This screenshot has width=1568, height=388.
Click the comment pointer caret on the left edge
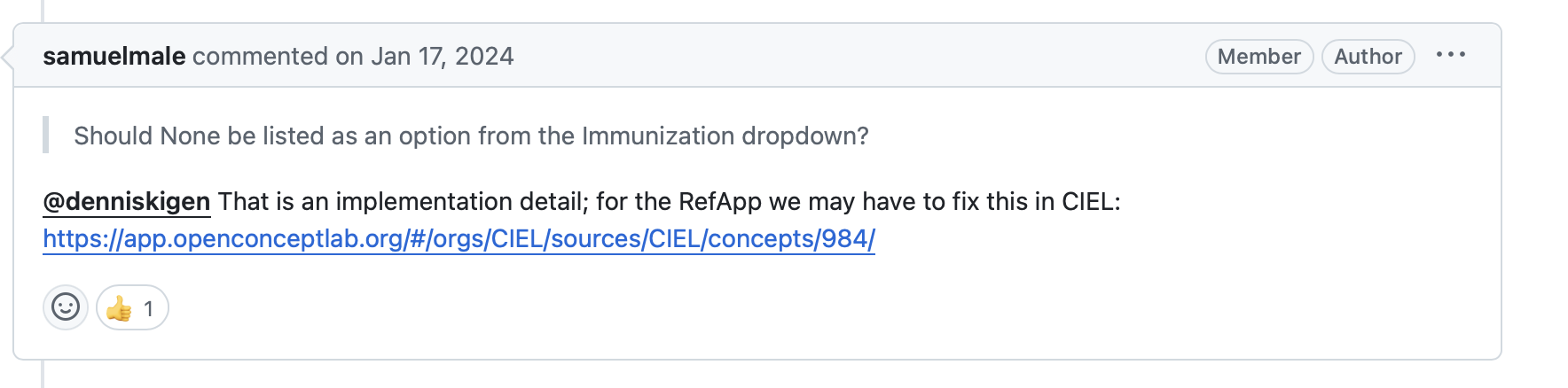point(8,58)
